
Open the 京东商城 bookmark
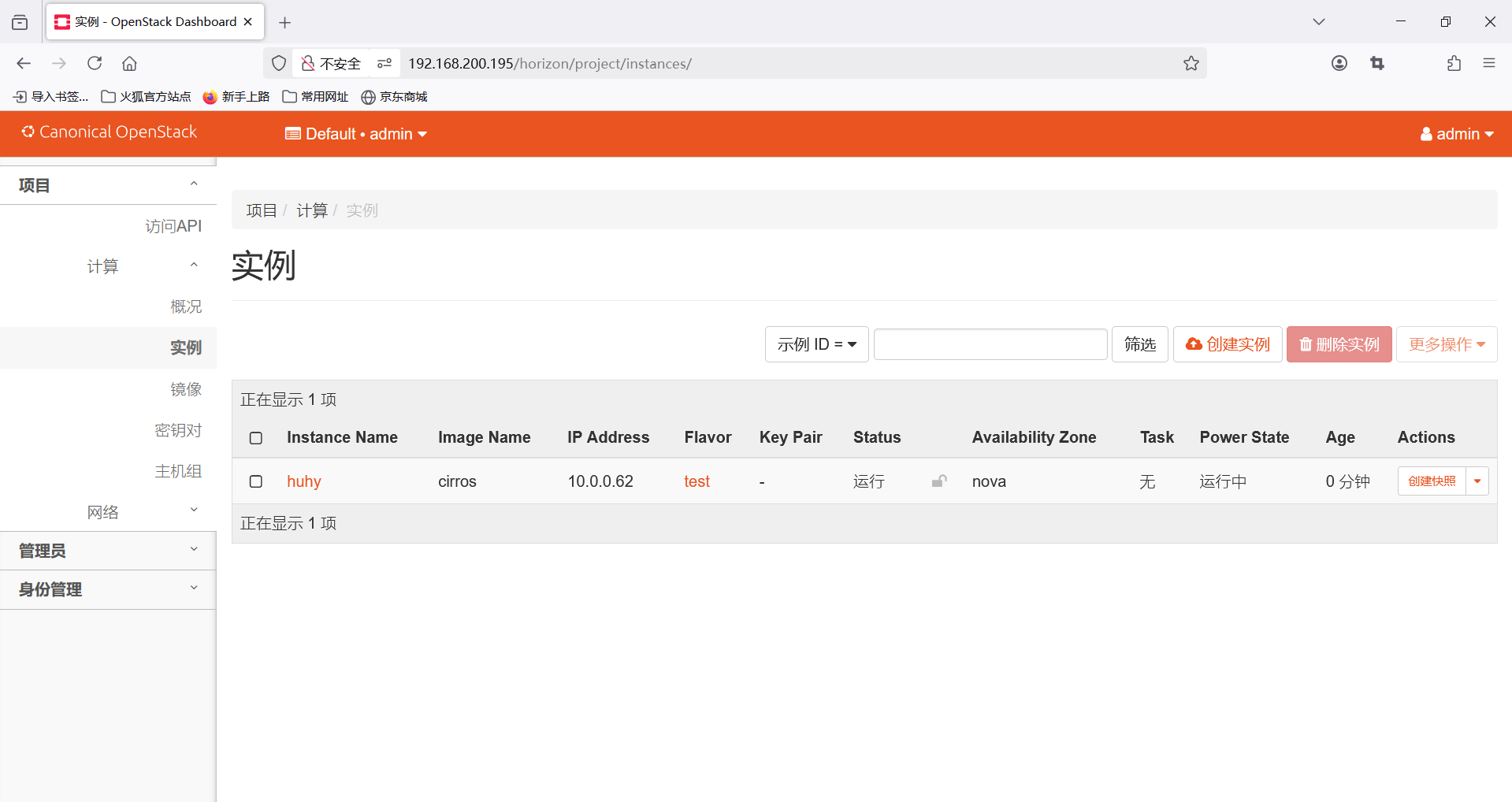click(394, 96)
